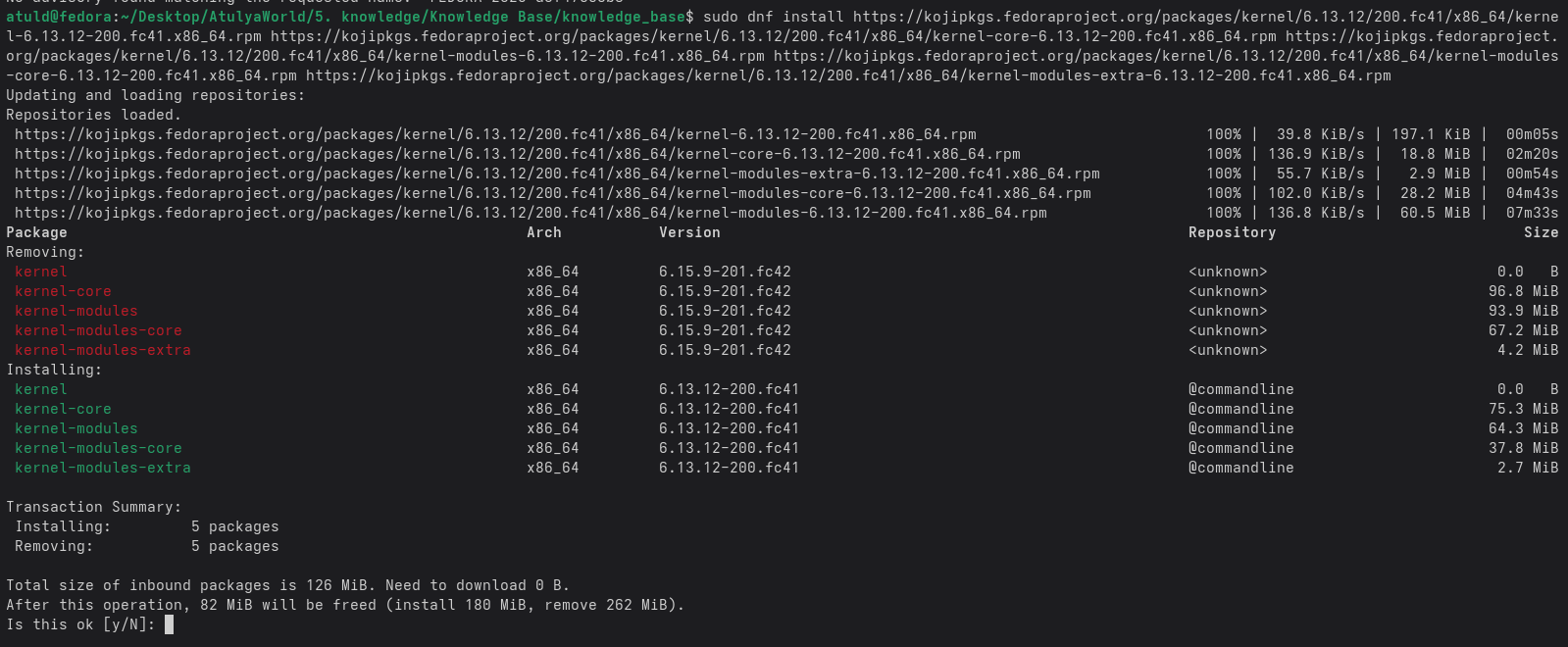
Task: Select the 'Package' column header
Action: (36, 232)
